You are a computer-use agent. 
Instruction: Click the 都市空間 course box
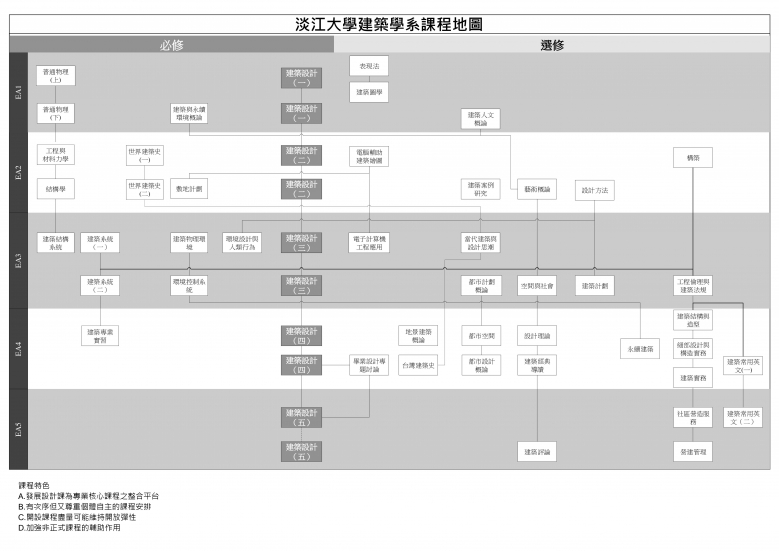click(x=481, y=335)
